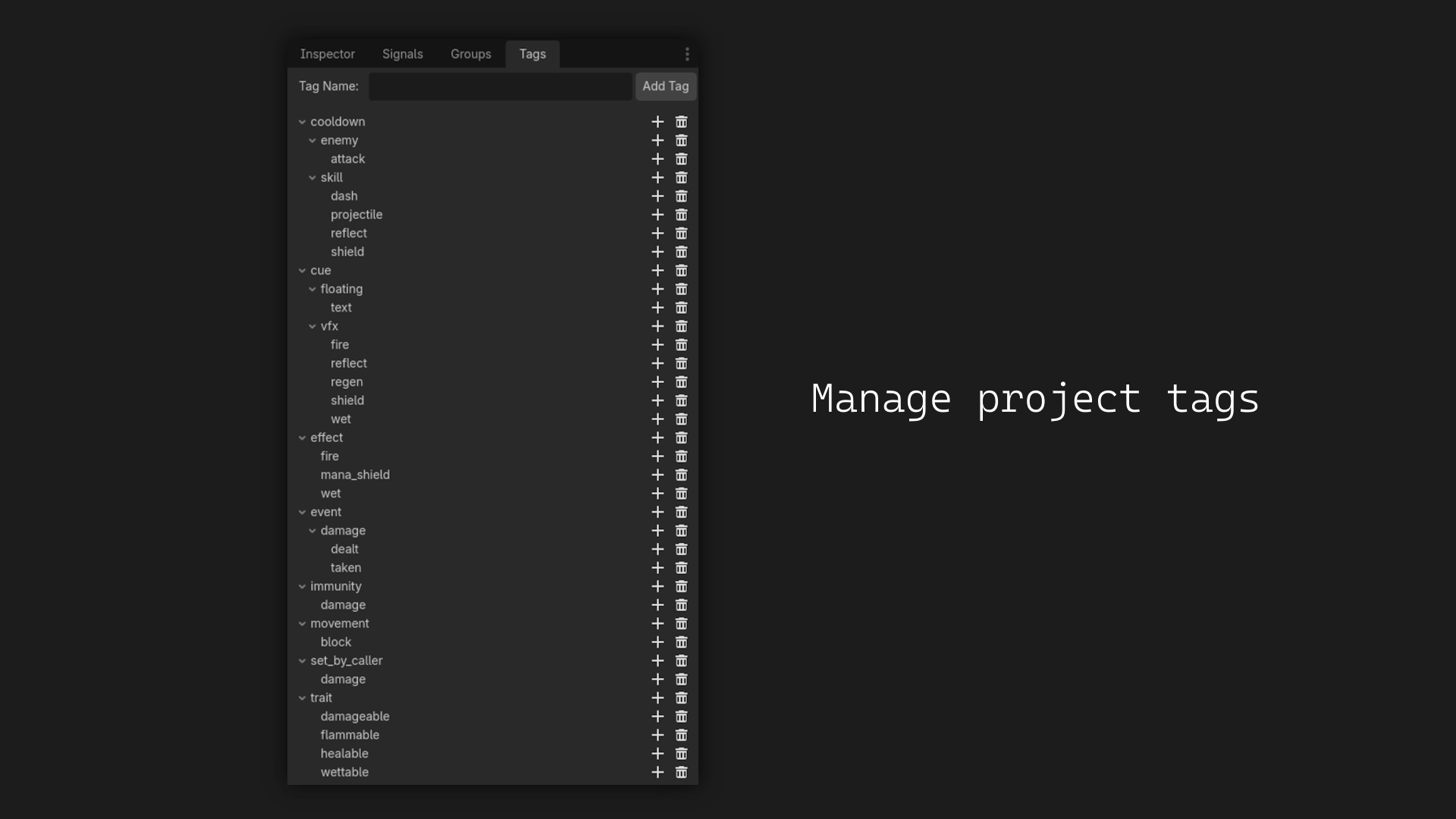1456x819 pixels.
Task: Collapse the event tag group
Action: pos(302,512)
